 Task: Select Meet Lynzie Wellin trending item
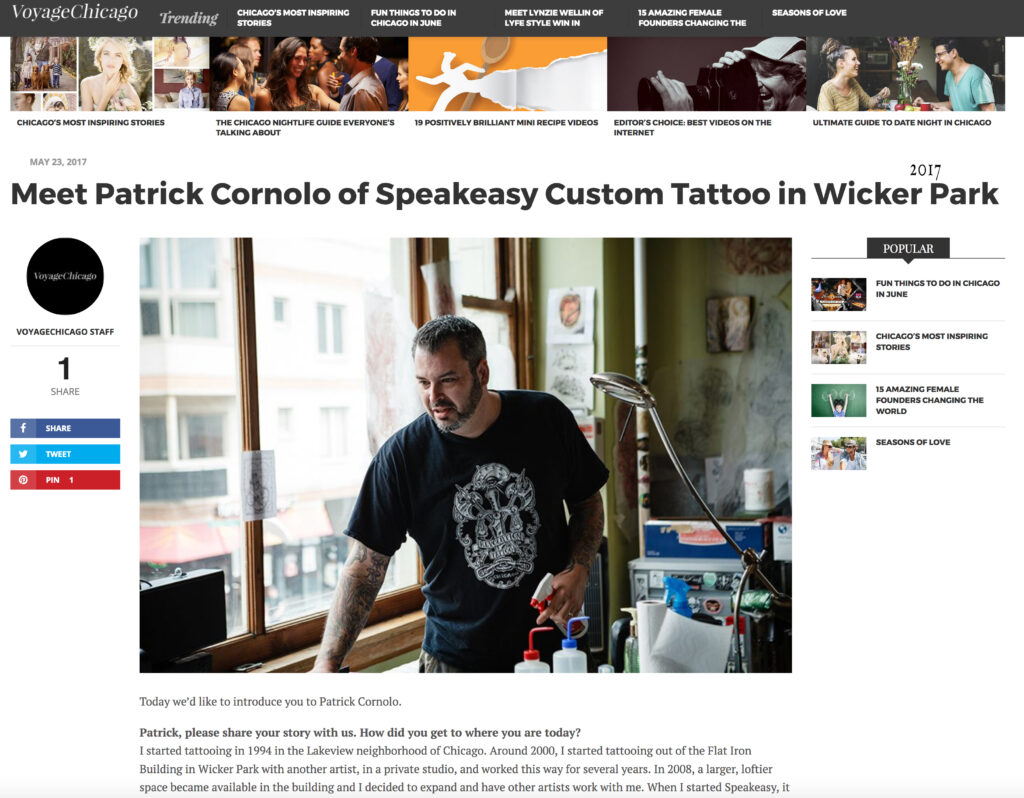[553, 18]
